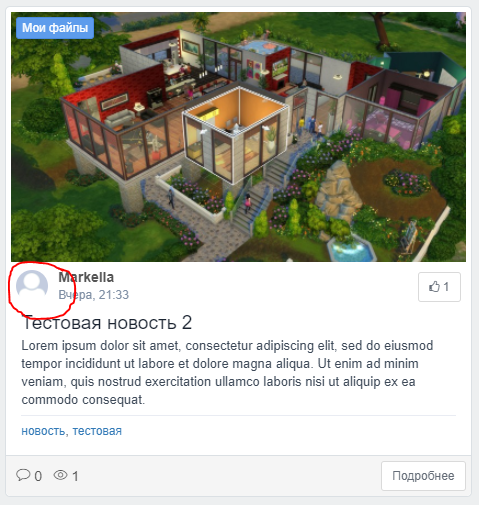Like the post with thumbs-up button
This screenshot has height=505, width=479.
coord(439,287)
